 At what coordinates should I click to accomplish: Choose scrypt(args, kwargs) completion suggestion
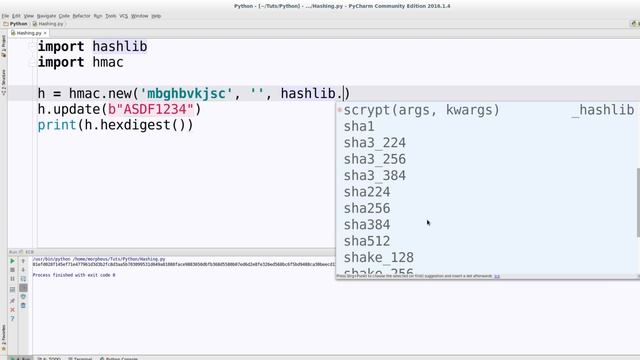tap(486, 110)
